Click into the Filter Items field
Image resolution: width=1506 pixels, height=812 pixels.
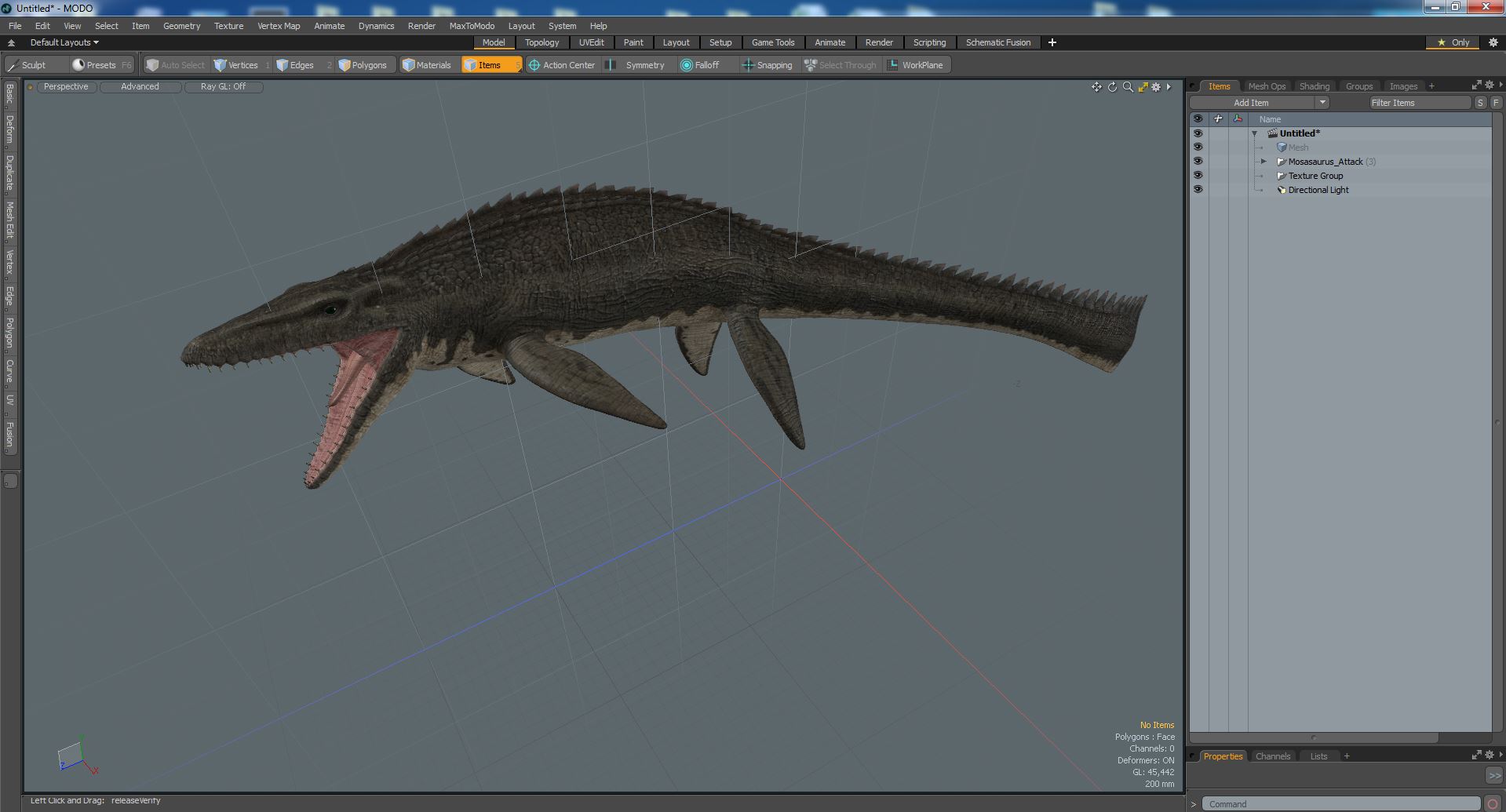click(1419, 103)
